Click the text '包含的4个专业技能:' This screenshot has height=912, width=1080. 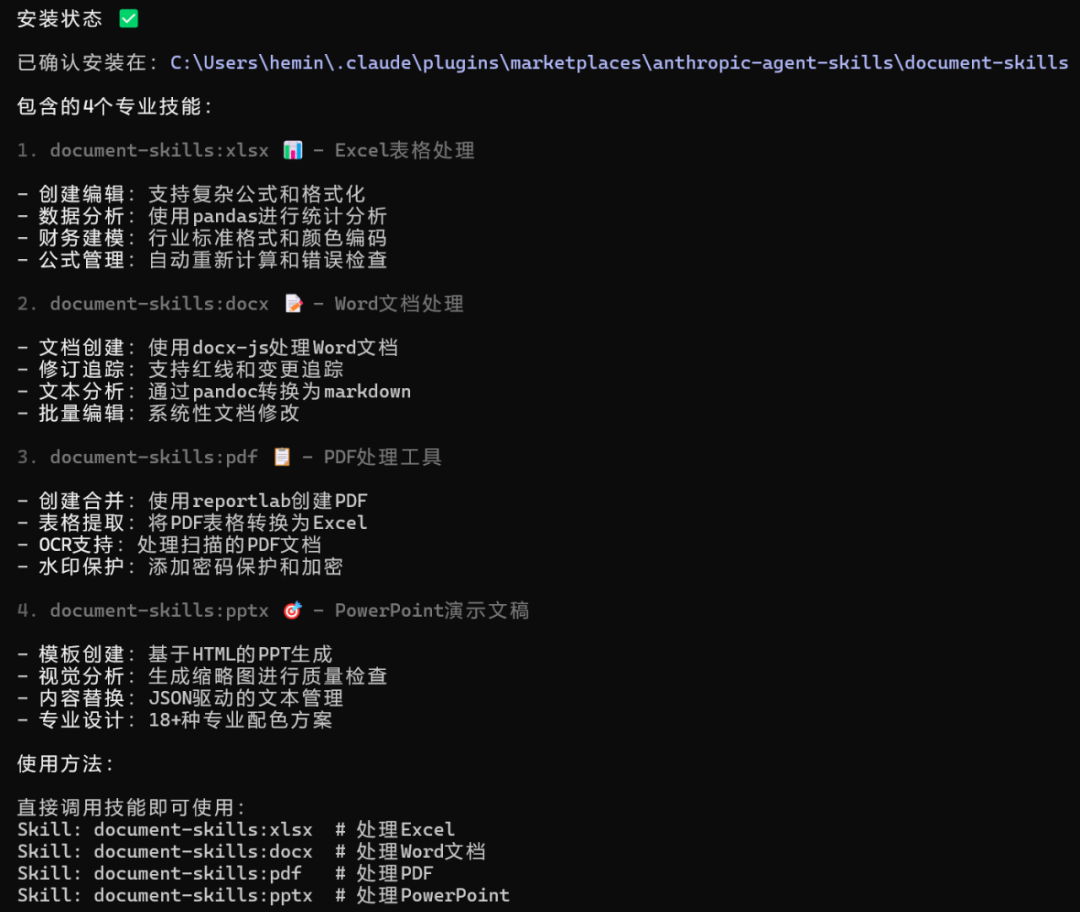115,107
